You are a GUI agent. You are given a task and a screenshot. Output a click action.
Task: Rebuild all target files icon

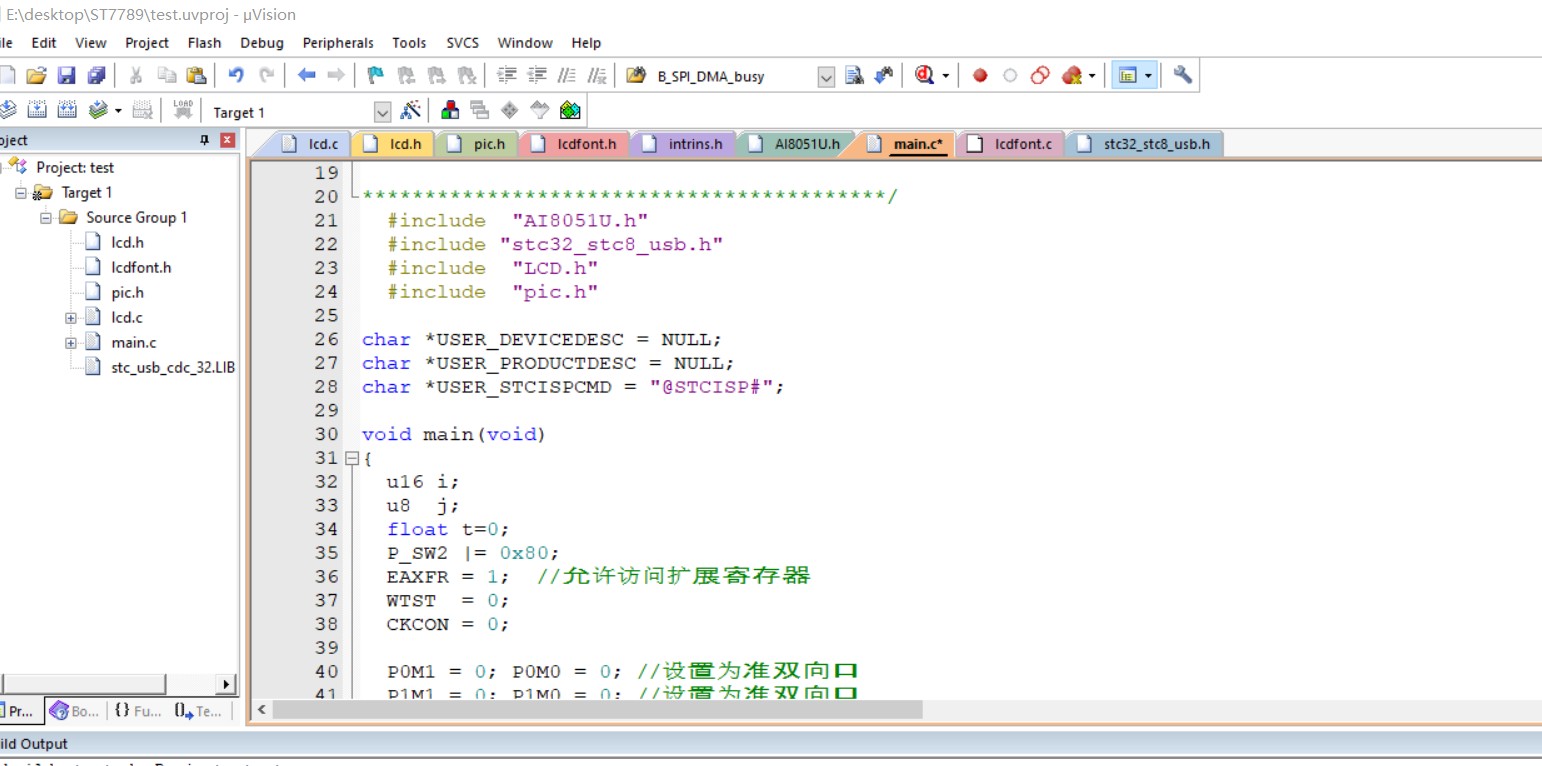(x=67, y=110)
